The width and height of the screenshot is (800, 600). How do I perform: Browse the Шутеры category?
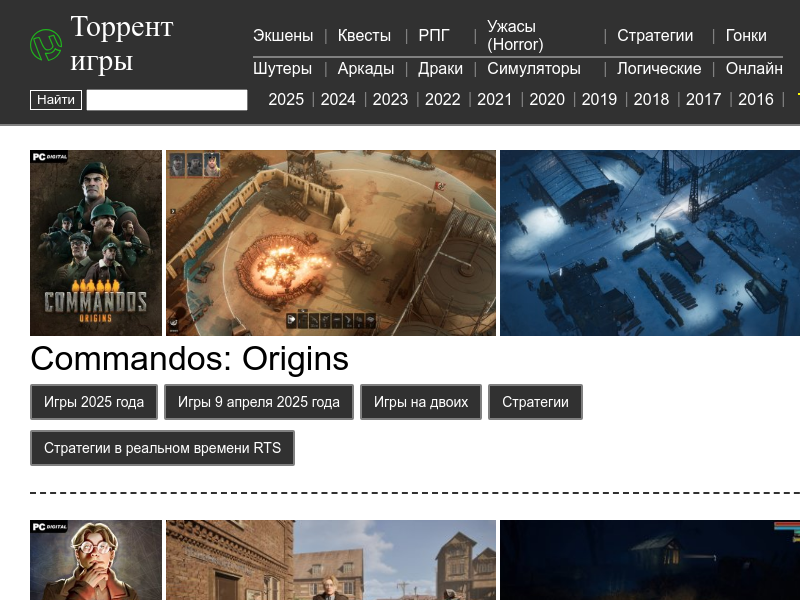283,68
